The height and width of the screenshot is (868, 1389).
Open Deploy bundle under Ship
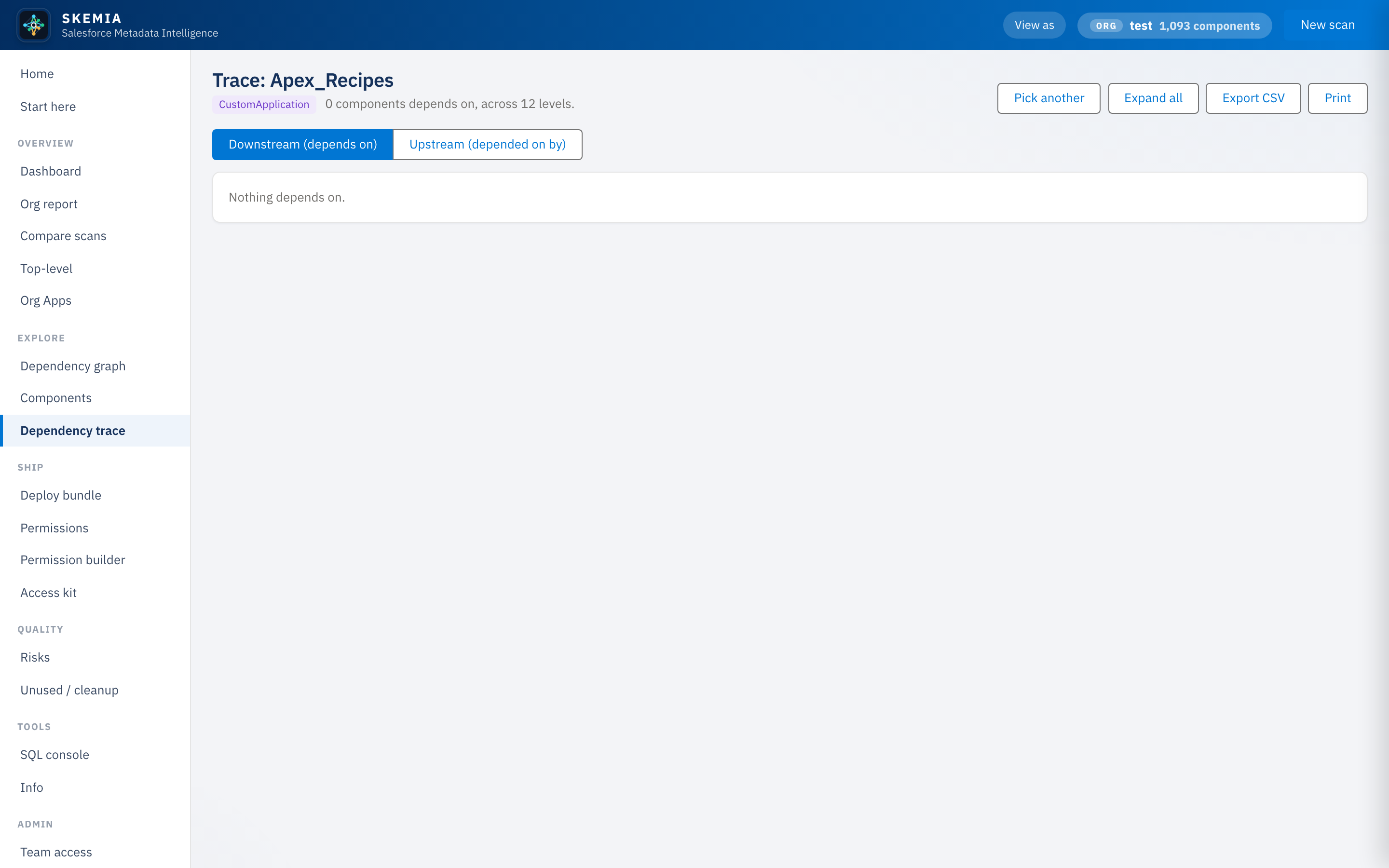[95, 495]
